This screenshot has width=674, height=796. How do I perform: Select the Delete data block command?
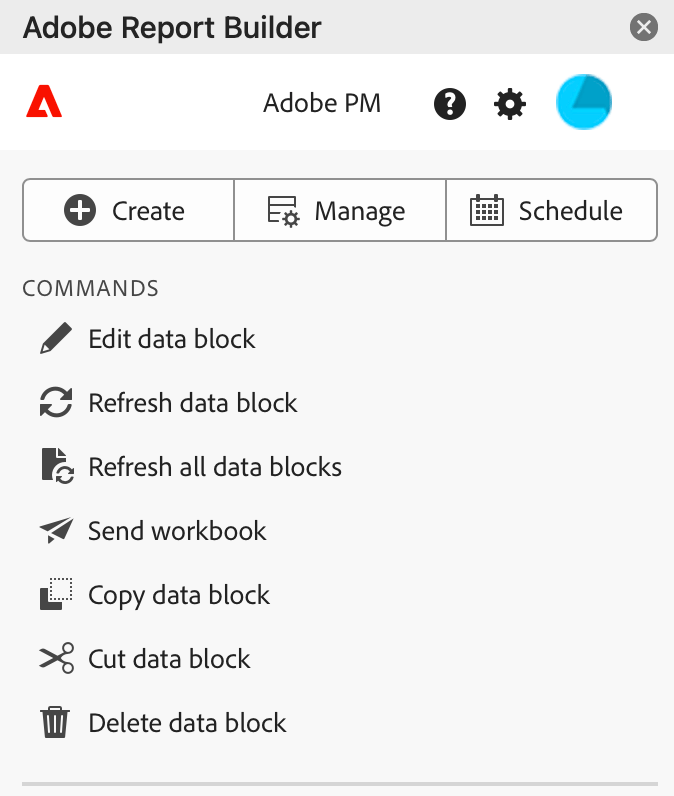click(x=187, y=722)
